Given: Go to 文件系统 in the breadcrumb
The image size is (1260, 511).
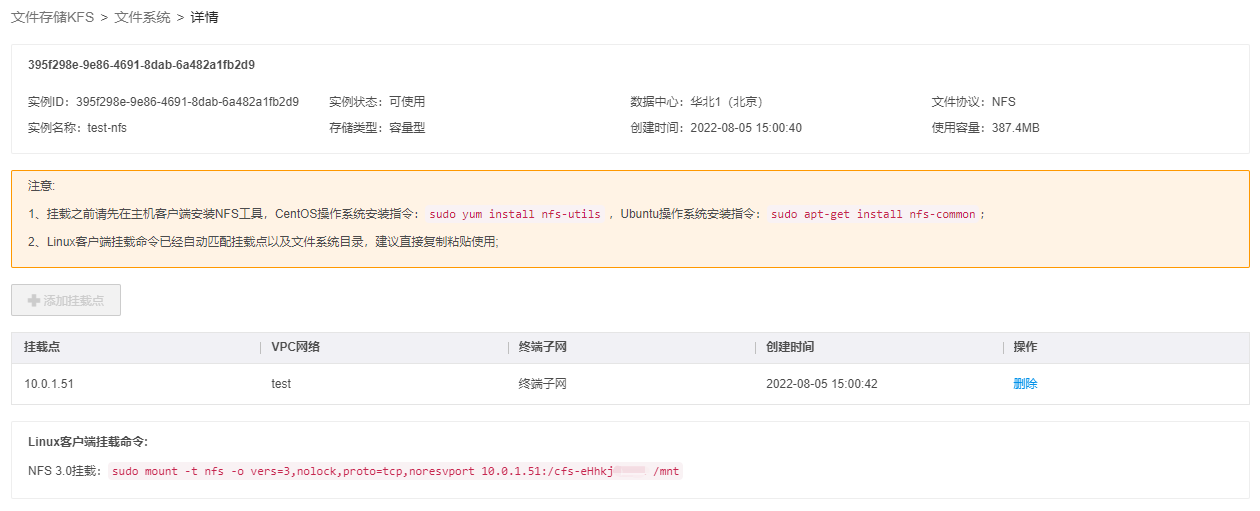Looking at the screenshot, I should tap(142, 17).
